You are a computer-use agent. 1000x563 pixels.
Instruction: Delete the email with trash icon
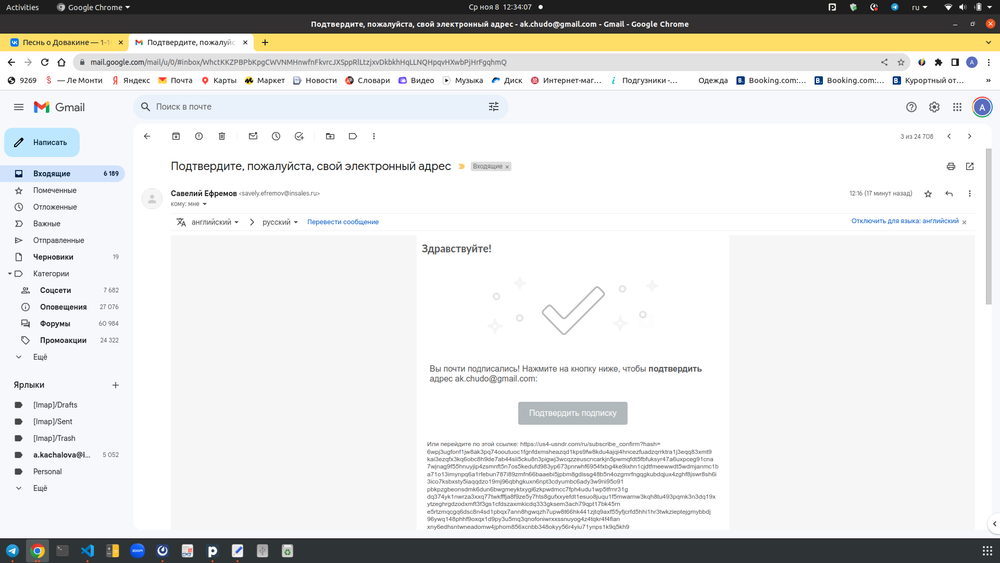tap(222, 136)
